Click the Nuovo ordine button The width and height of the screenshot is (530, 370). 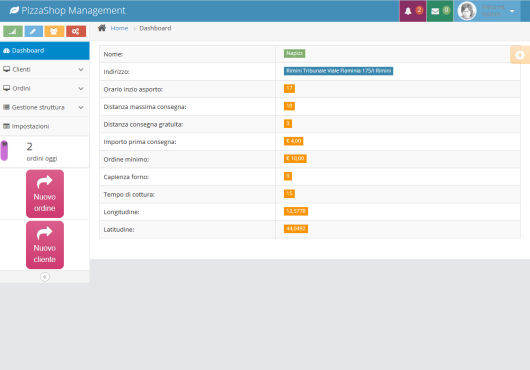coord(45,194)
